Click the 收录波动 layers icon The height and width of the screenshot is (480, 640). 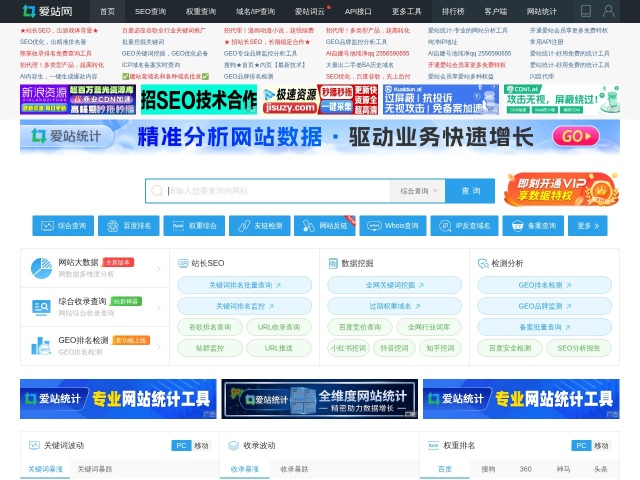coord(233,445)
